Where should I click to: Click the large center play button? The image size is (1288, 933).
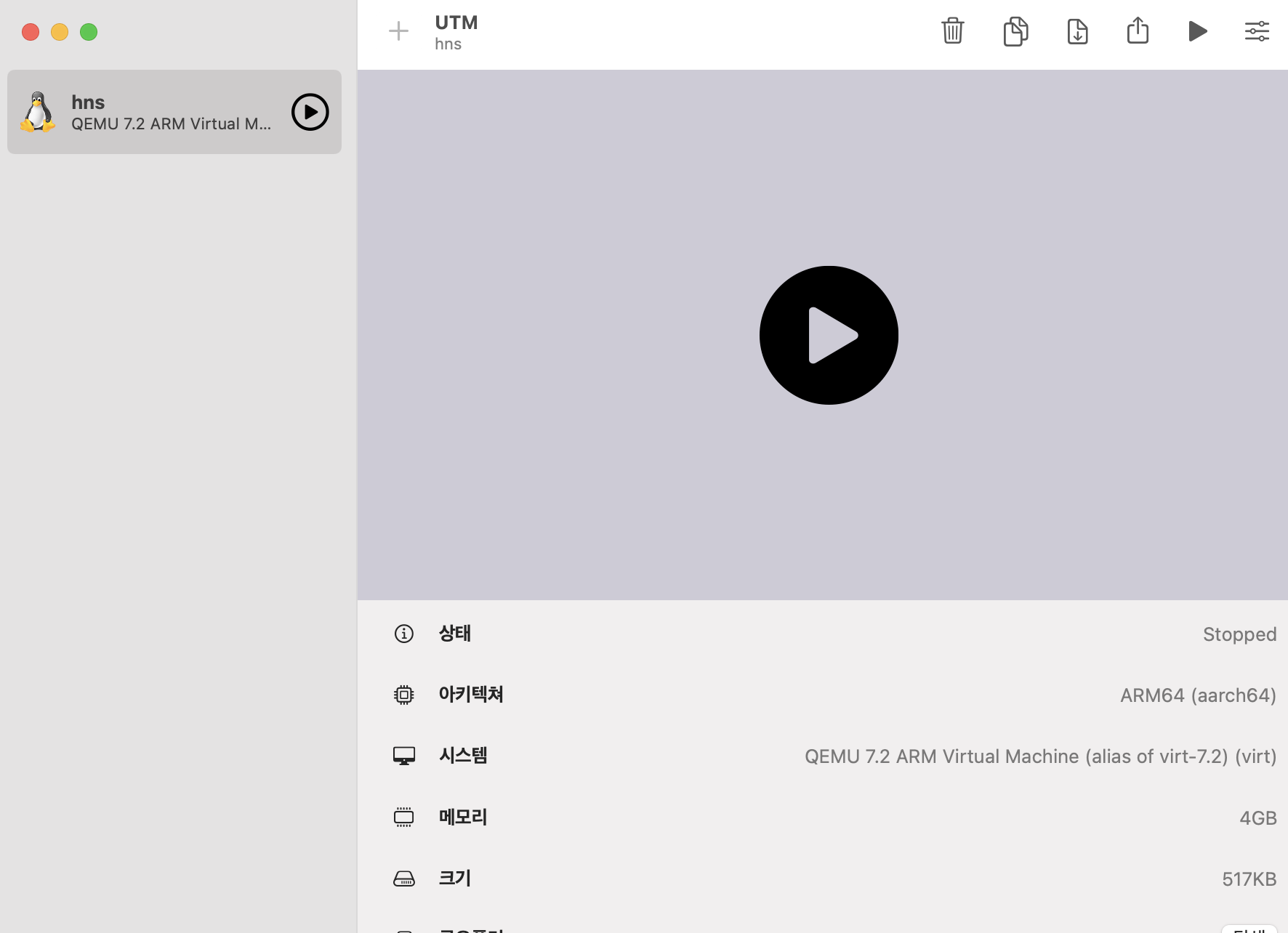pyautogui.click(x=829, y=335)
